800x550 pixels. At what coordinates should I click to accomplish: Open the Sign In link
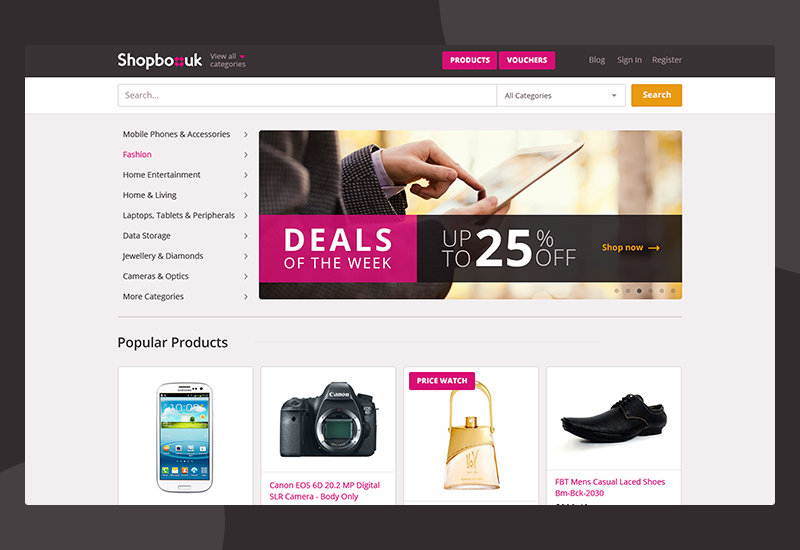click(x=629, y=60)
